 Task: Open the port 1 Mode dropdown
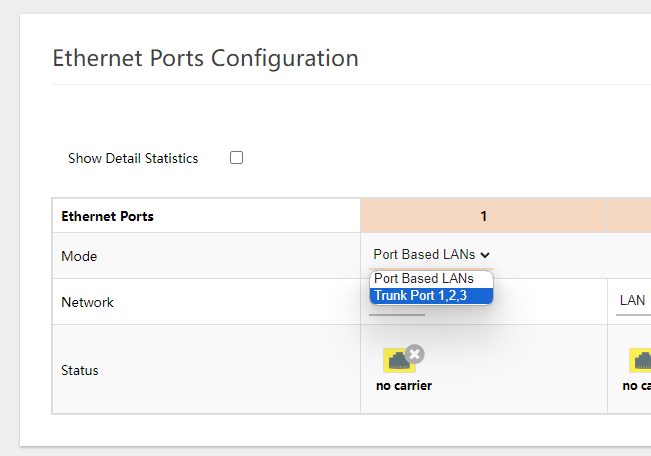click(x=431, y=255)
